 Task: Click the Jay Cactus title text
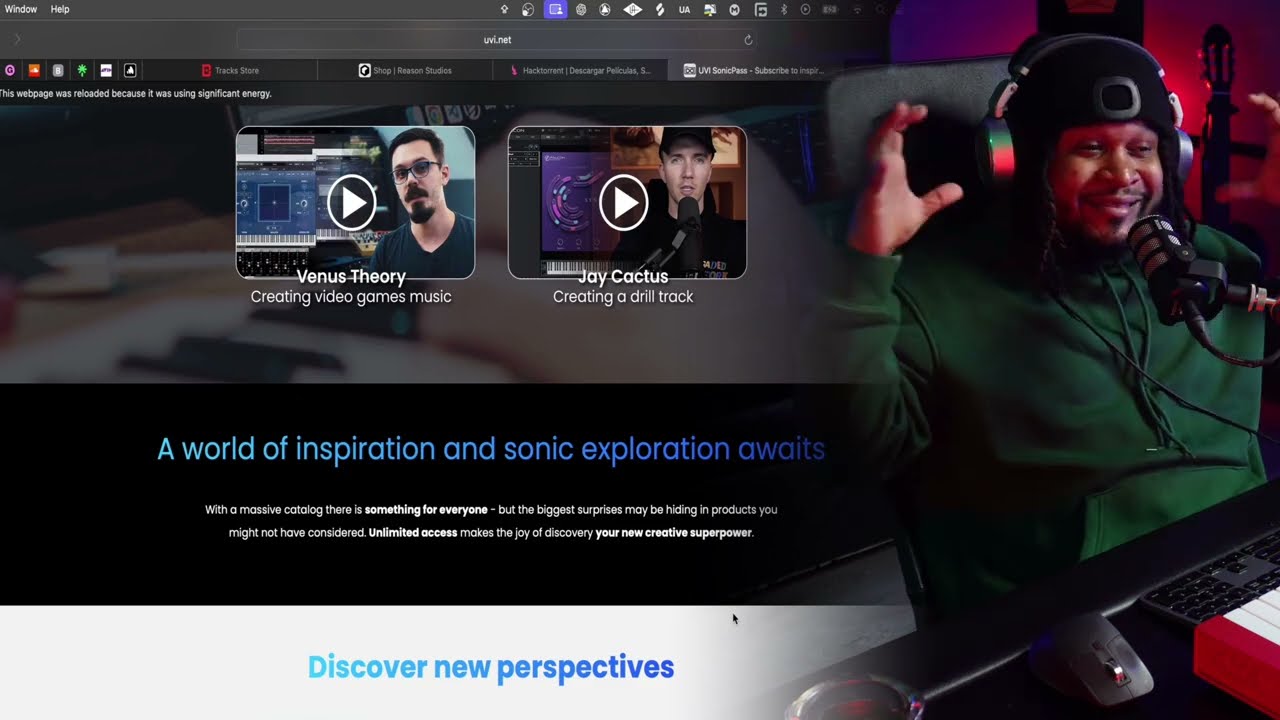tap(623, 277)
